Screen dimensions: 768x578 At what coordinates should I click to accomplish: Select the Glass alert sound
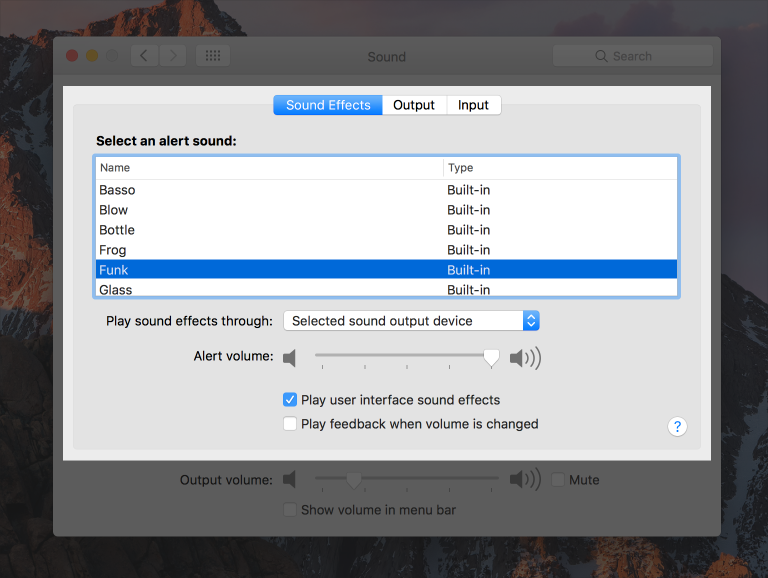[386, 289]
